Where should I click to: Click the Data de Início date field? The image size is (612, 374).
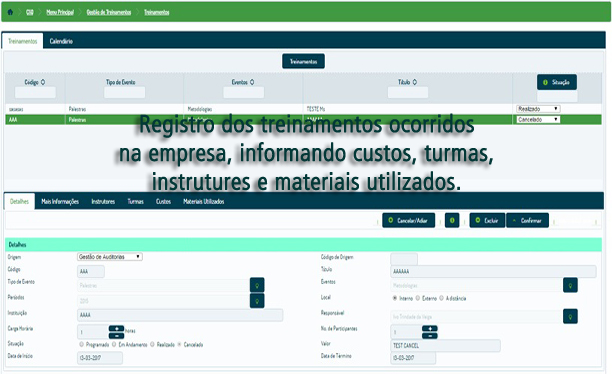pos(100,358)
